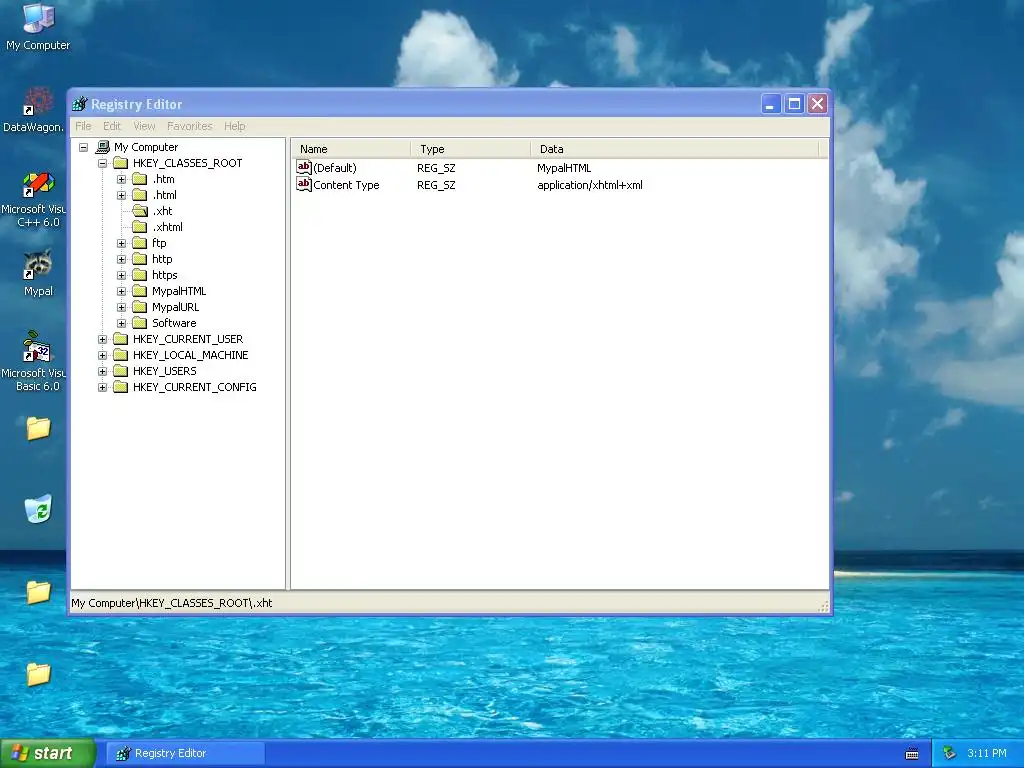Click the window resize grip
The width and height of the screenshot is (1024, 768).
(824, 607)
